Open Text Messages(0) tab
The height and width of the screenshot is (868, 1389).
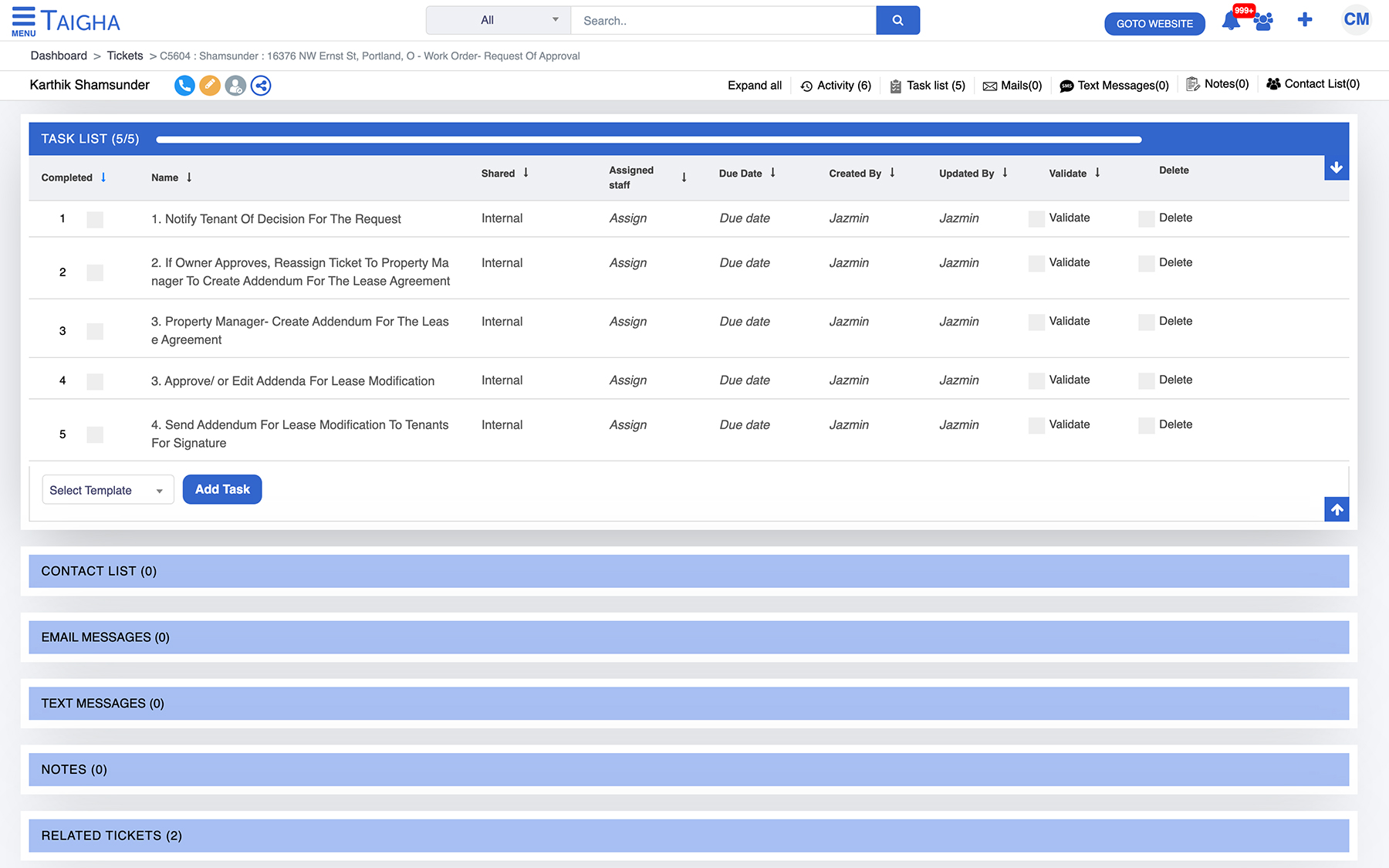[1114, 86]
